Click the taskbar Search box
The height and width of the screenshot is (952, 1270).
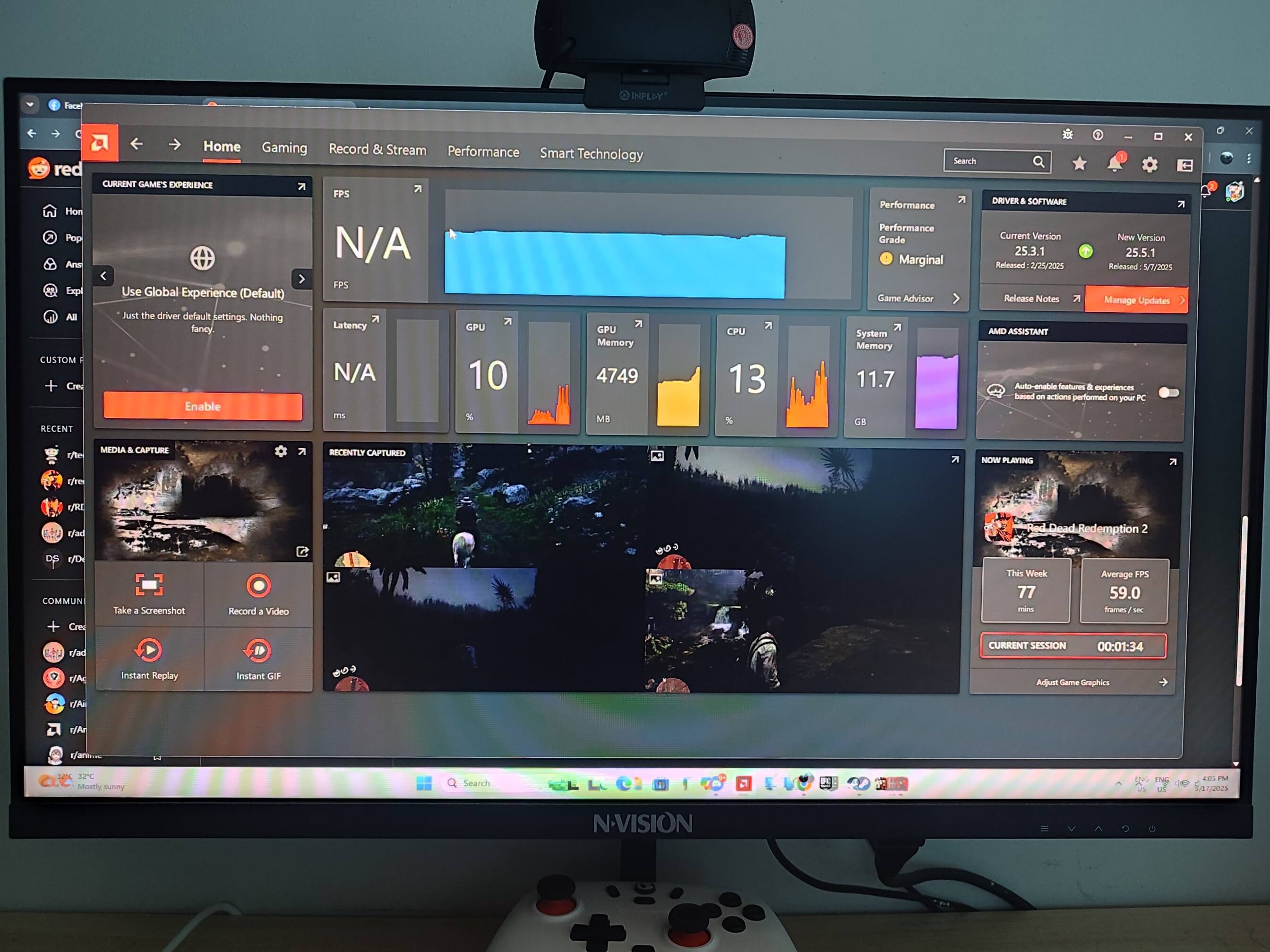coord(491,783)
